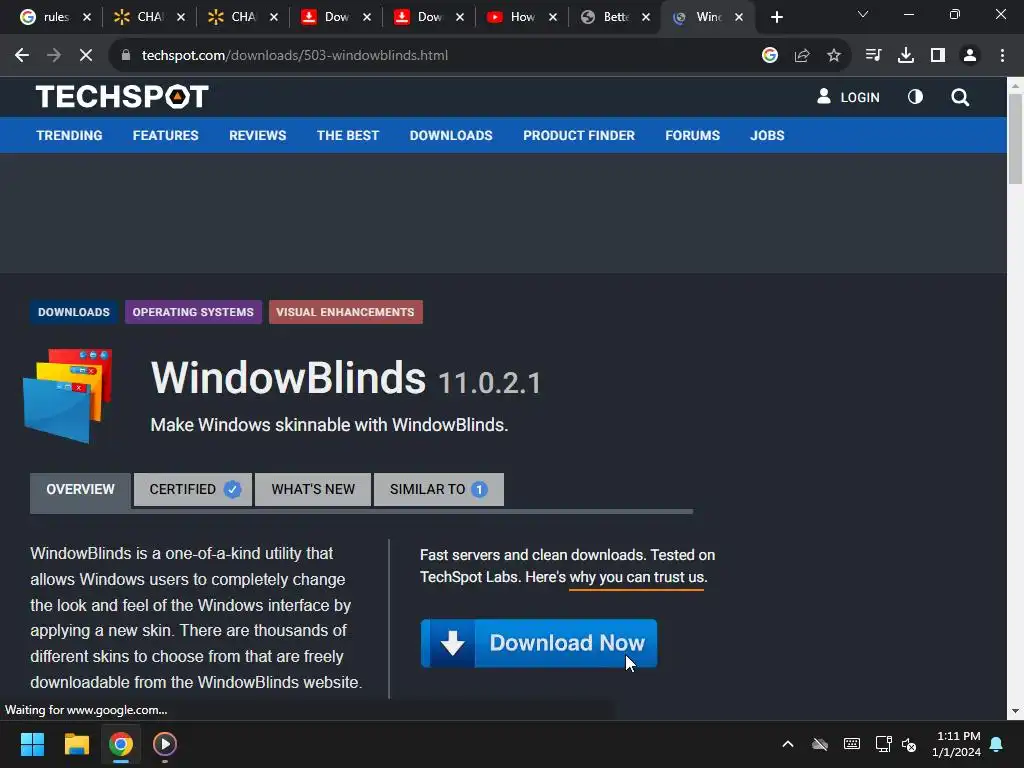Open REVIEWS in the navigation bar

pyautogui.click(x=257, y=135)
